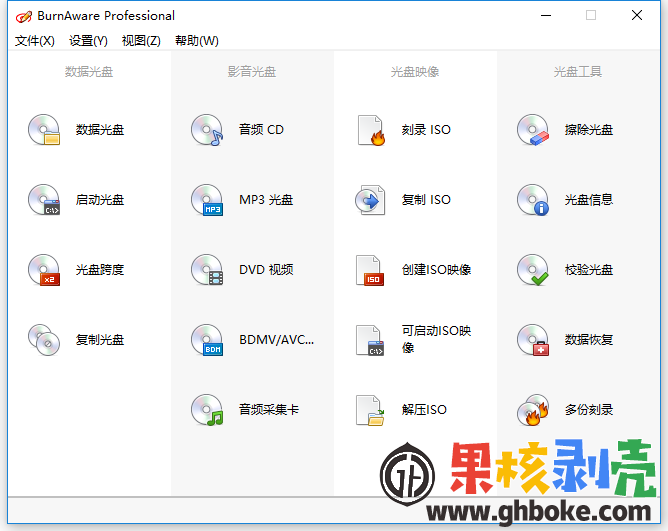This screenshot has height=531, width=668.
Task: Select the 光盘跨度 x2 disc icon
Action: 44,270
